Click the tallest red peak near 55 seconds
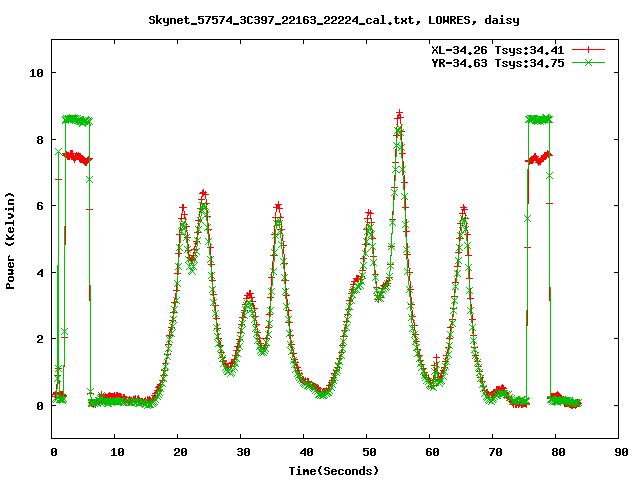 399,113
